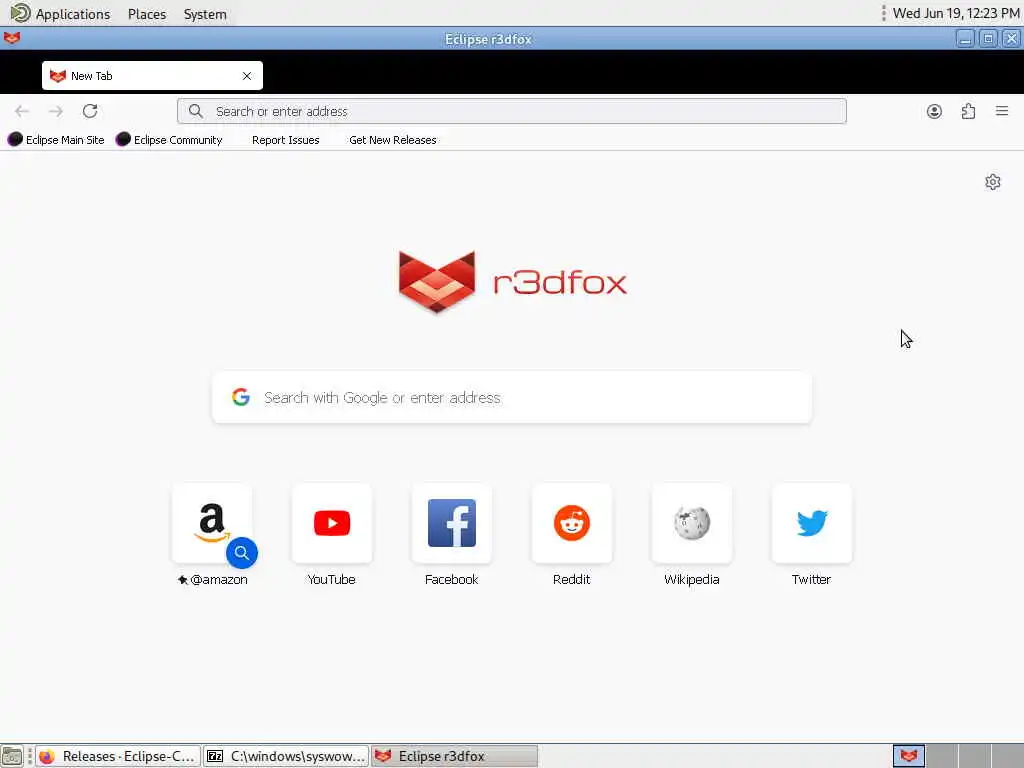Switch to Releases Eclipse-C taskbar window

click(x=118, y=756)
